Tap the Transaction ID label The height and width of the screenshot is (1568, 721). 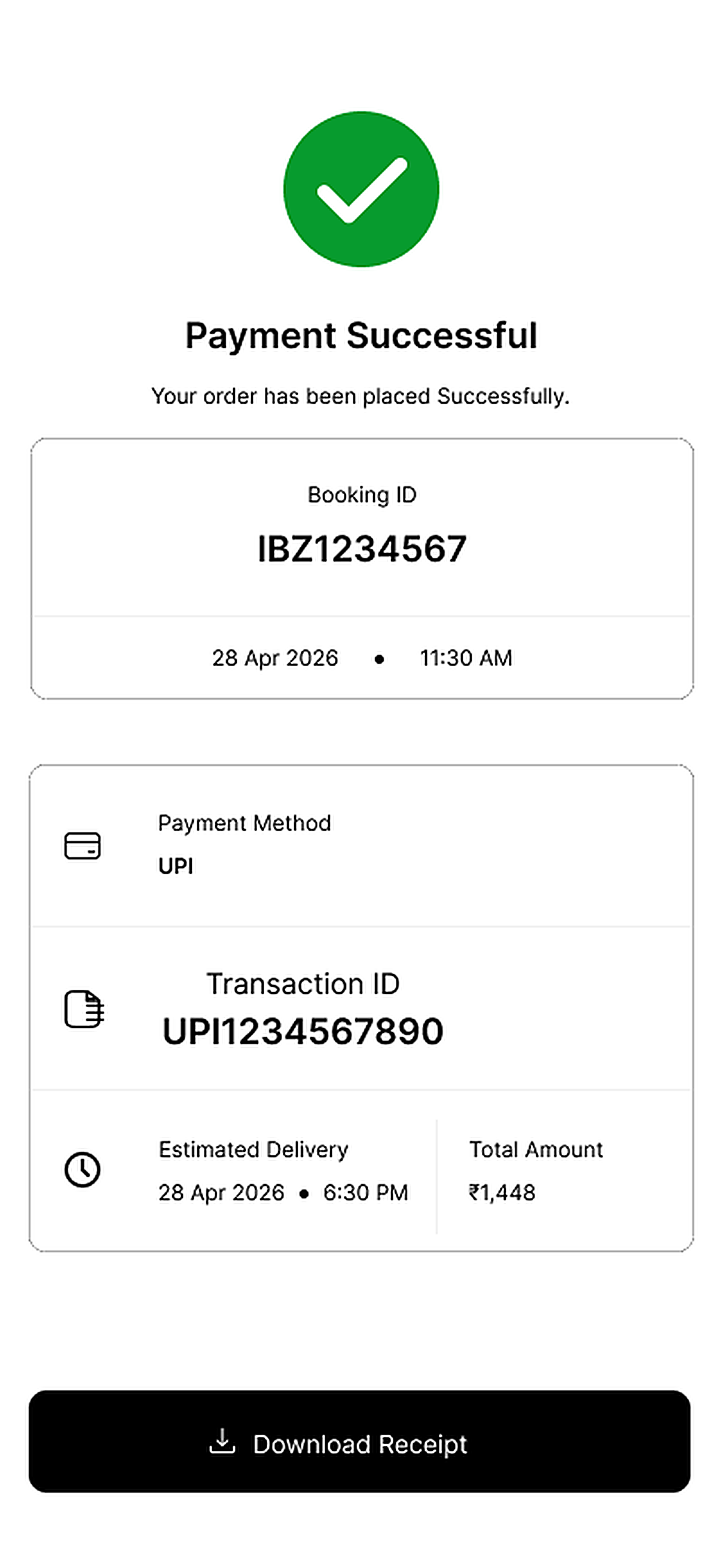[303, 984]
